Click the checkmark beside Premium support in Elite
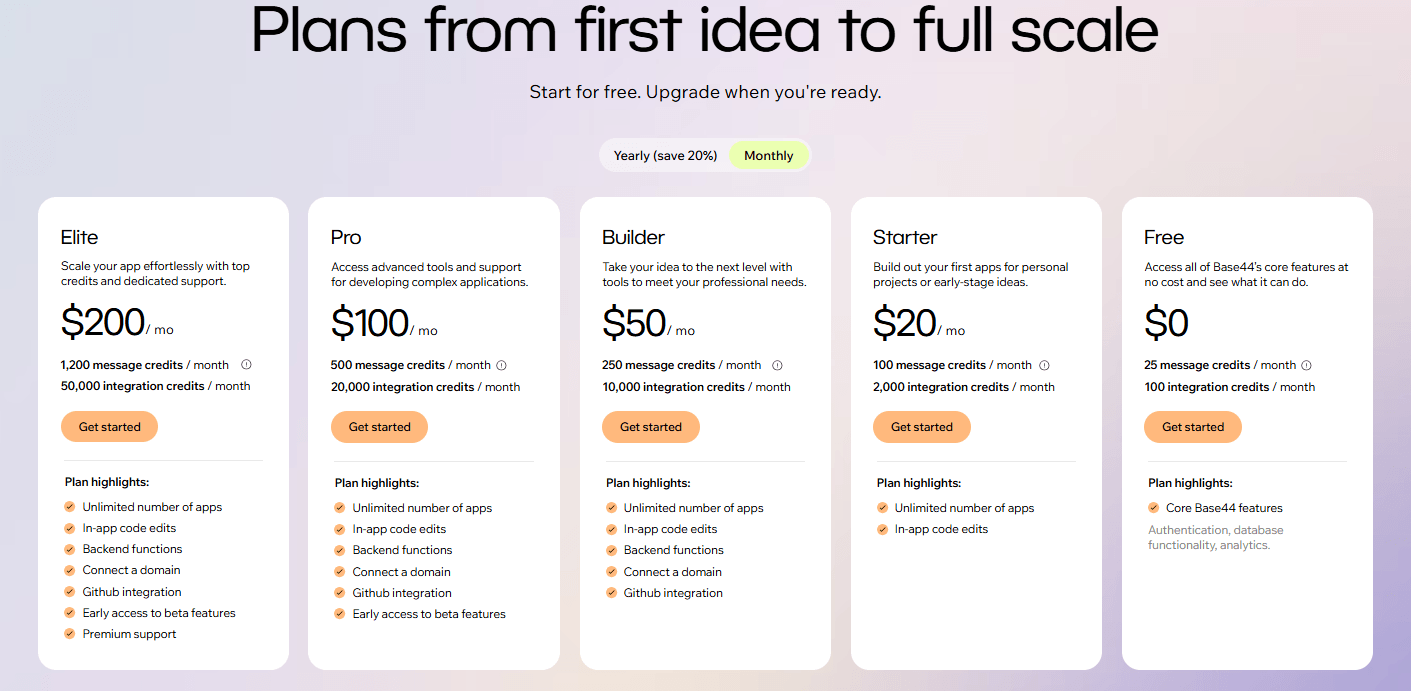This screenshot has height=691, width=1411. click(x=69, y=633)
